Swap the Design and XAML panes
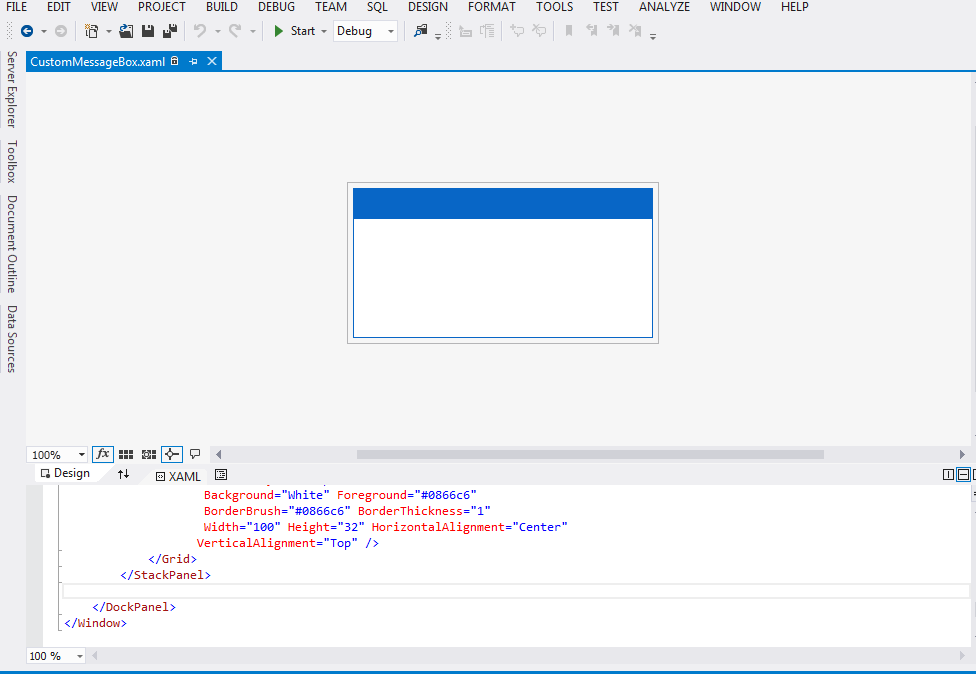This screenshot has height=674, width=976. 123,473
